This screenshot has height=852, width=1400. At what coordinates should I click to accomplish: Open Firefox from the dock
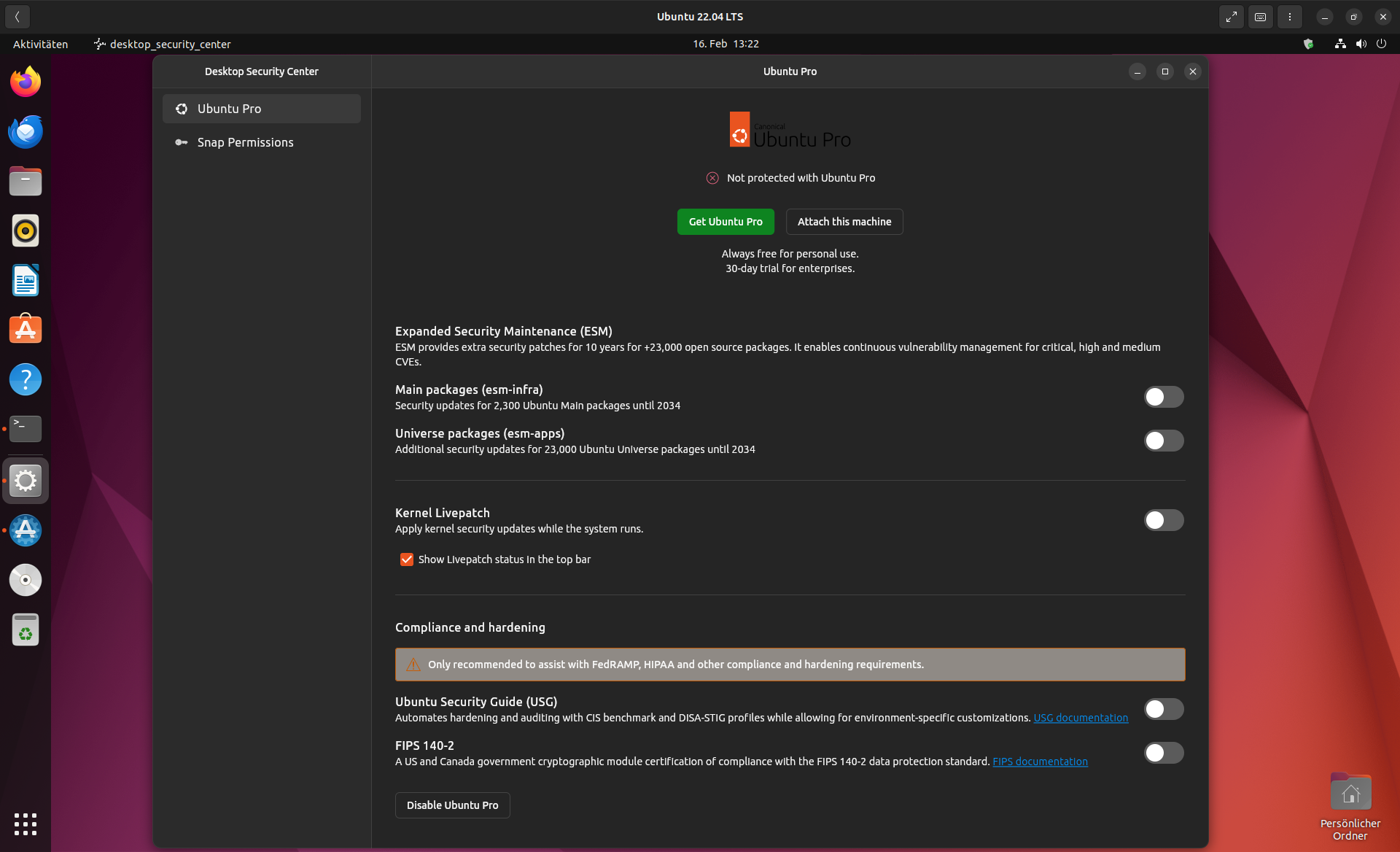pyautogui.click(x=26, y=82)
